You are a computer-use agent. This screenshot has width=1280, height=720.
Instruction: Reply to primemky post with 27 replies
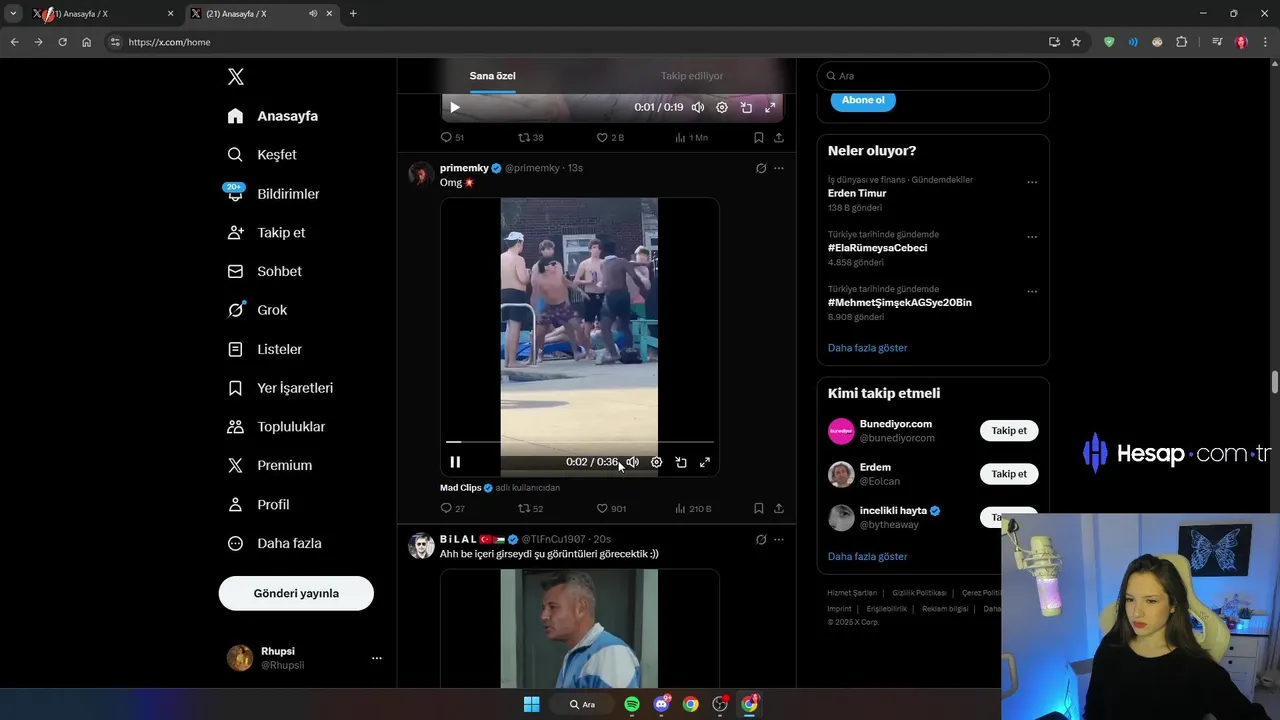452,508
